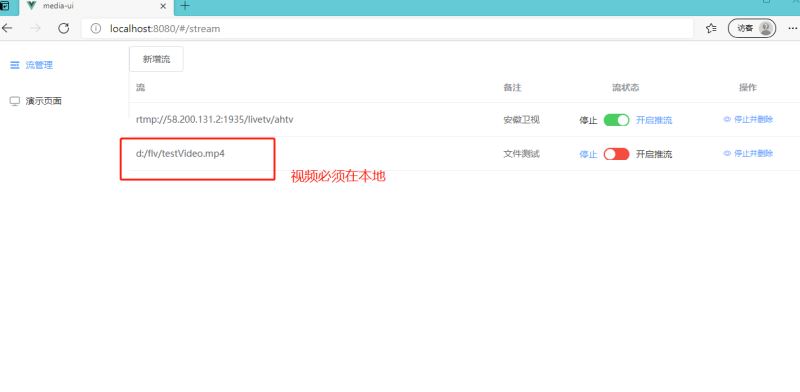
Task: Open the browser three-dot menu
Action: pyautogui.click(x=793, y=29)
